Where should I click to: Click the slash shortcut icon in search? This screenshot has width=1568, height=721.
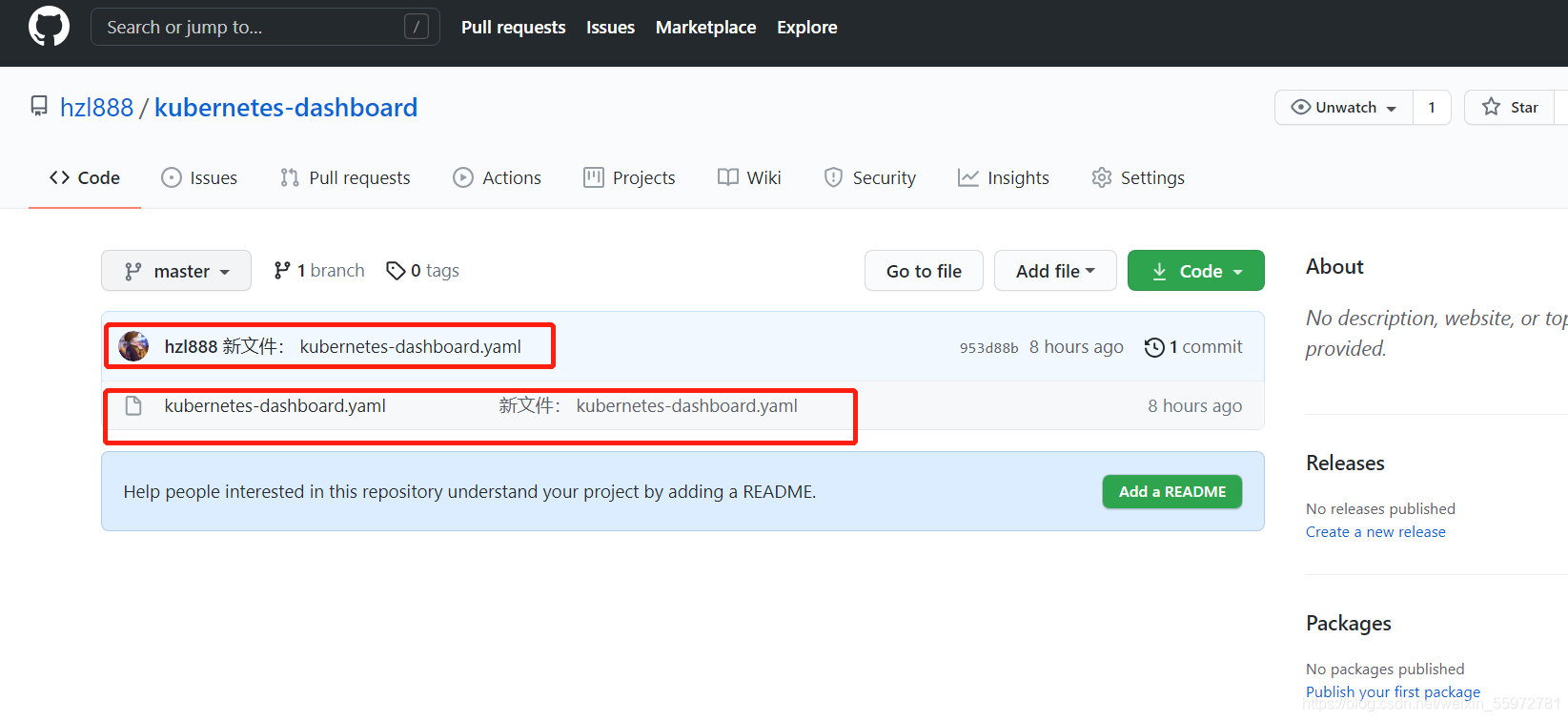click(x=417, y=27)
